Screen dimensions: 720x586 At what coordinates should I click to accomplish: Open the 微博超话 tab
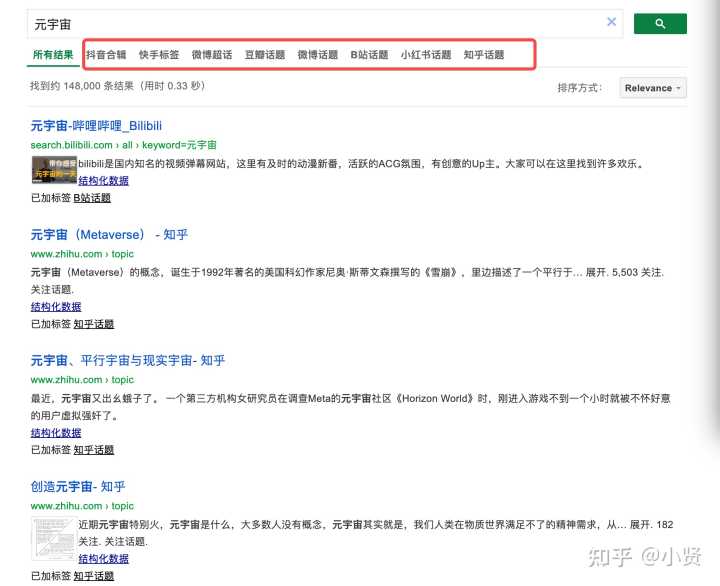[x=212, y=55]
